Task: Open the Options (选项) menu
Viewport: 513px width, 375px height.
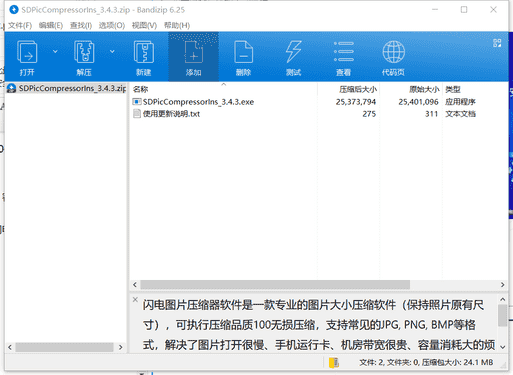Action: tap(112, 25)
